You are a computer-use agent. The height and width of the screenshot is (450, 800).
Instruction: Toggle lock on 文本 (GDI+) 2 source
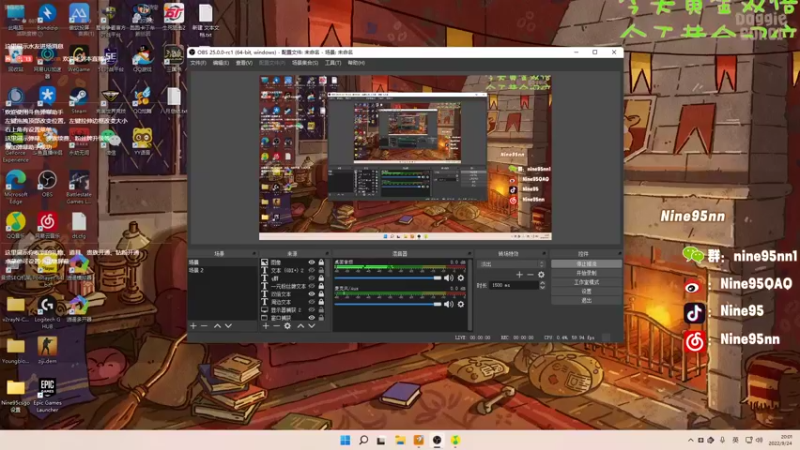click(x=321, y=270)
